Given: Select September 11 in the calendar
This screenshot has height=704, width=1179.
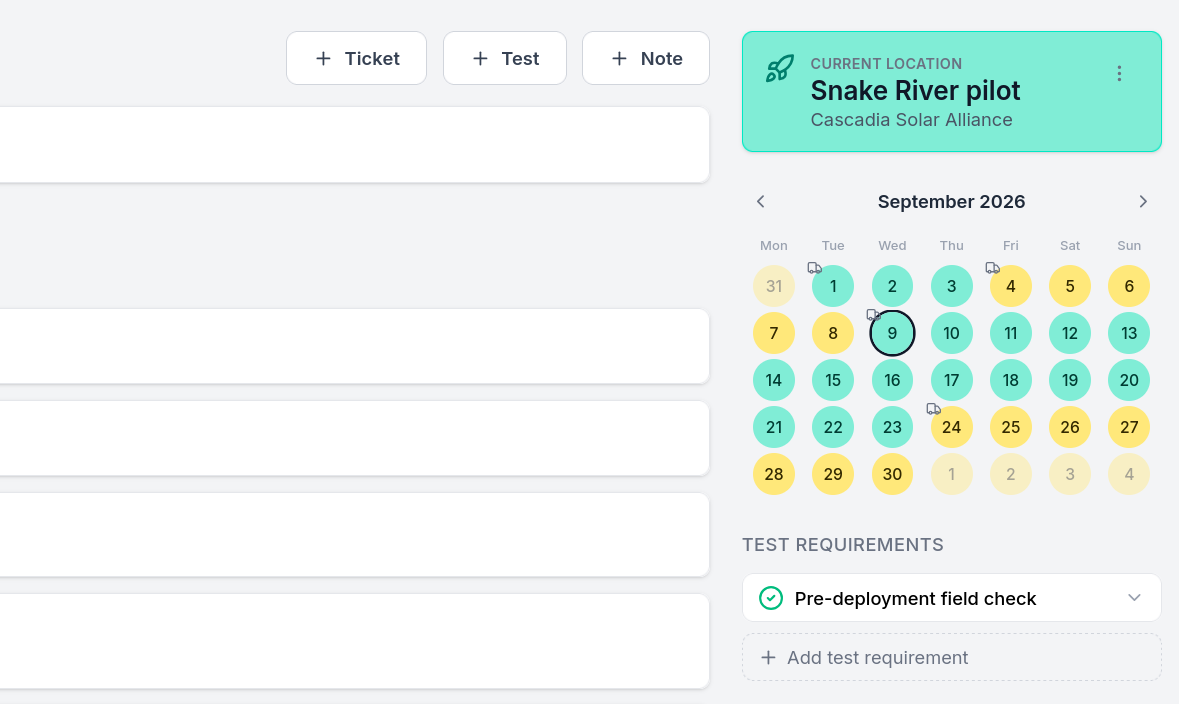Looking at the screenshot, I should point(1011,333).
